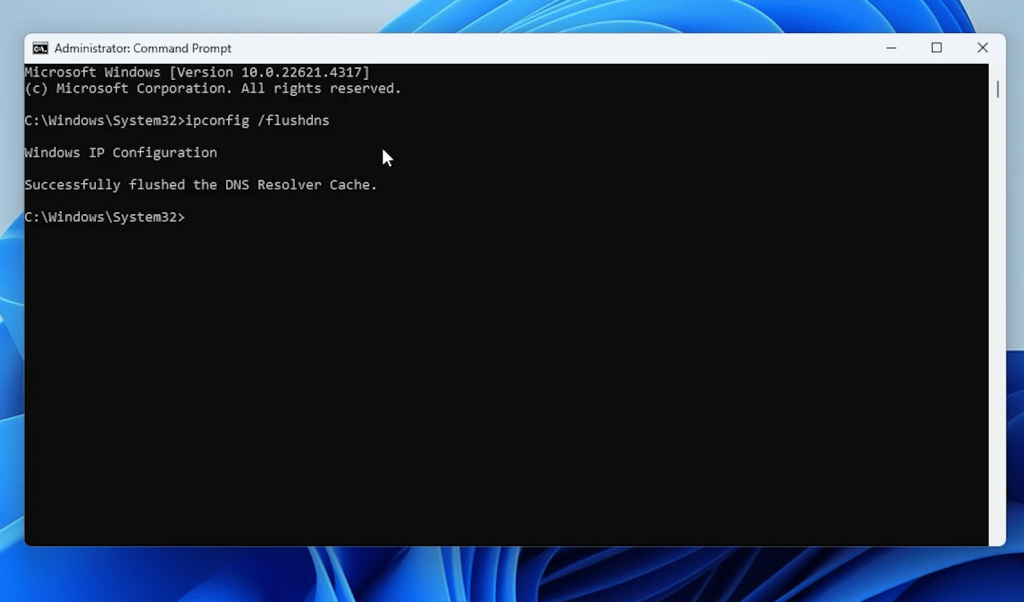This screenshot has height=602, width=1024.
Task: Click the vertical scrollbar thumb
Action: click(x=997, y=88)
